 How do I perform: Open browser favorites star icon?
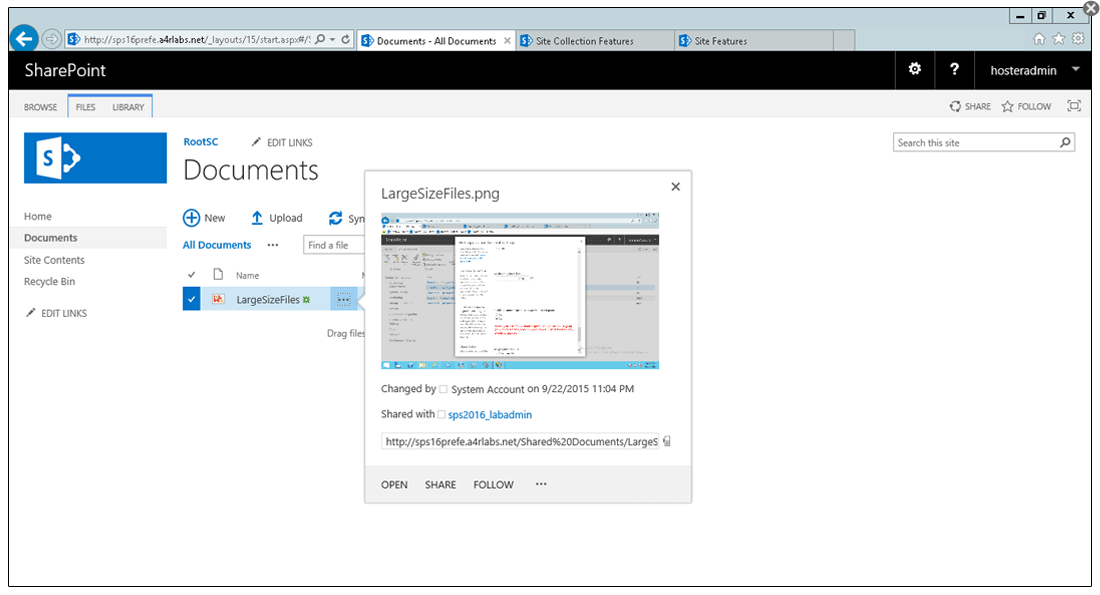click(1059, 39)
